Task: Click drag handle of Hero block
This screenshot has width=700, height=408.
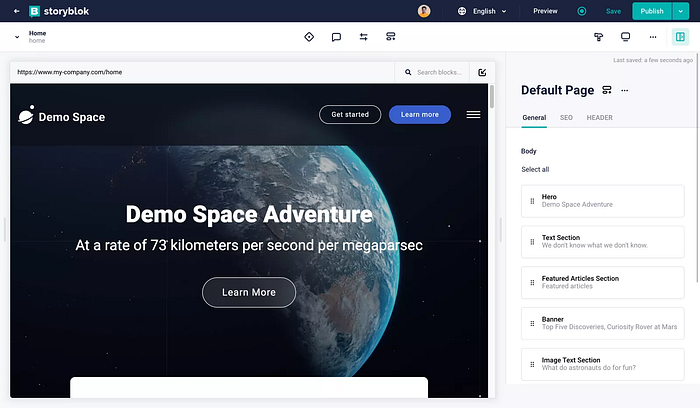Action: click(532, 201)
